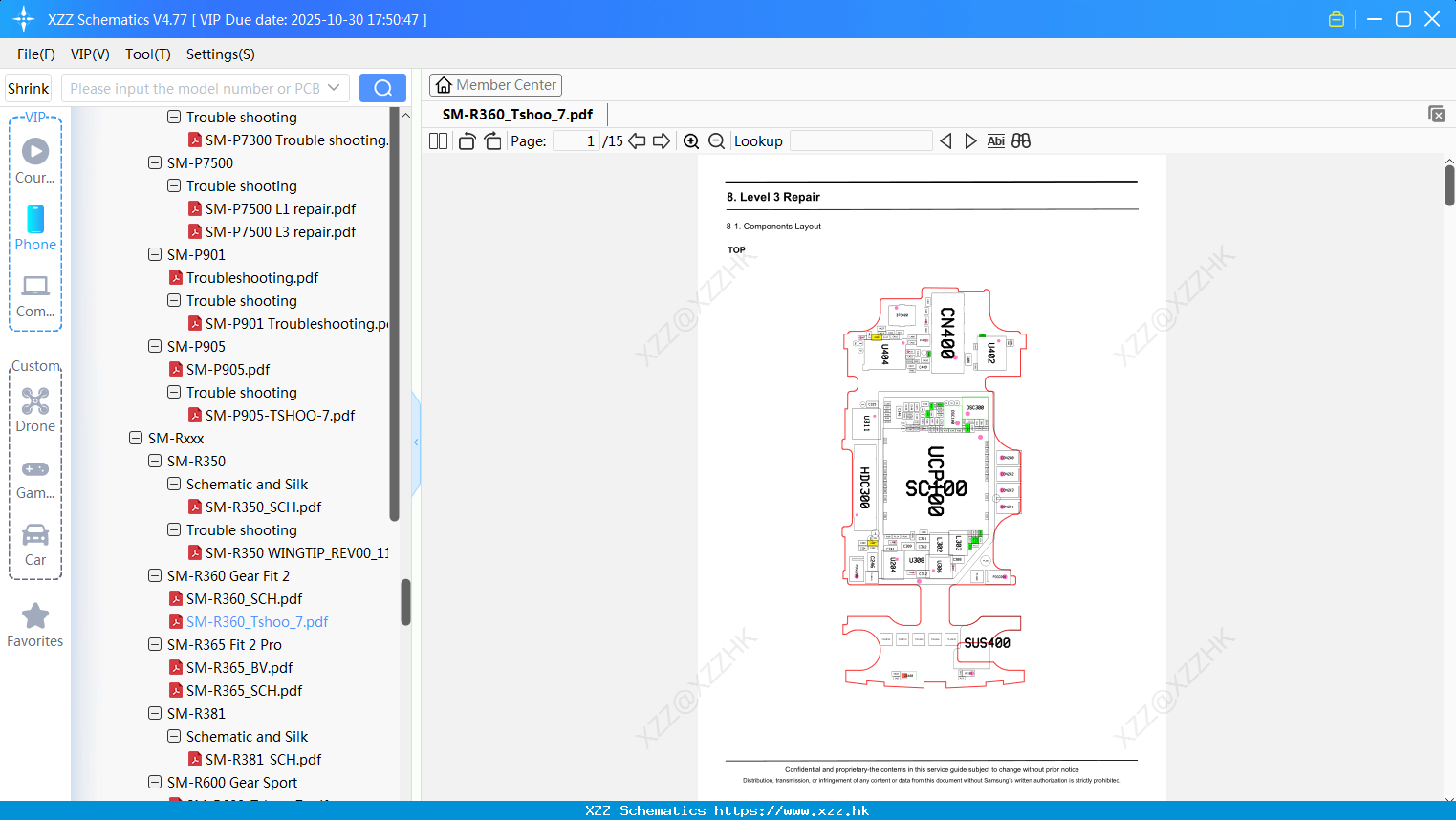Screen dimensions: 1456x820
Task: Click the sidebar collapse handle arrow
Action: (416, 442)
